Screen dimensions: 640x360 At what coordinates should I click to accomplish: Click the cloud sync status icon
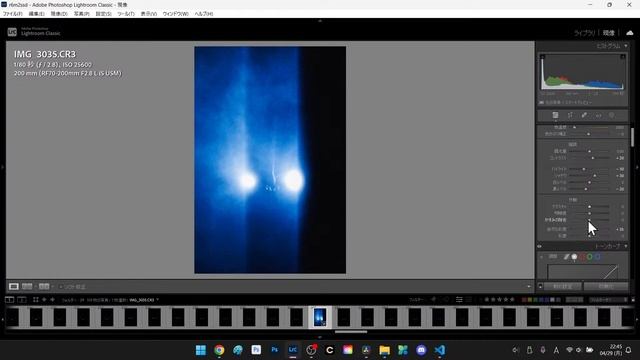pos(629,33)
